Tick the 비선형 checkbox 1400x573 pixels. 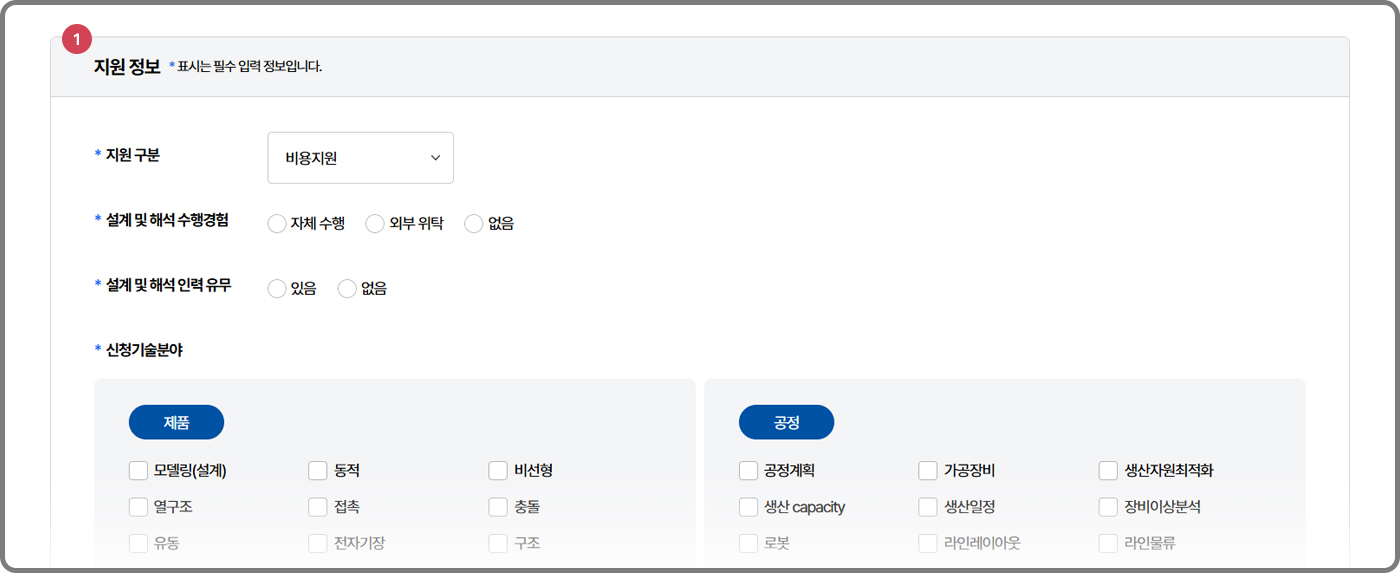[x=498, y=471]
